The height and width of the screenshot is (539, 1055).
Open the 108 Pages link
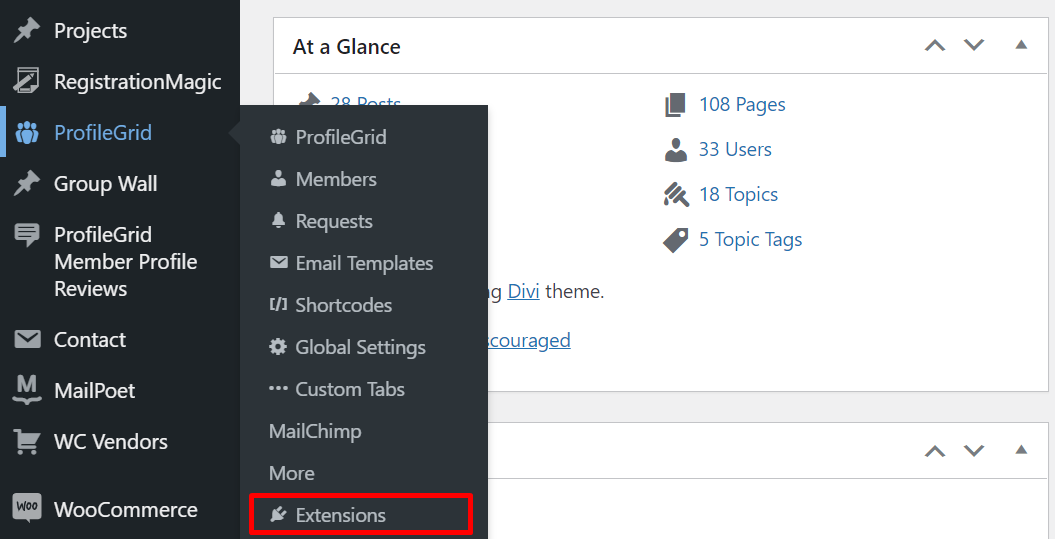[742, 104]
